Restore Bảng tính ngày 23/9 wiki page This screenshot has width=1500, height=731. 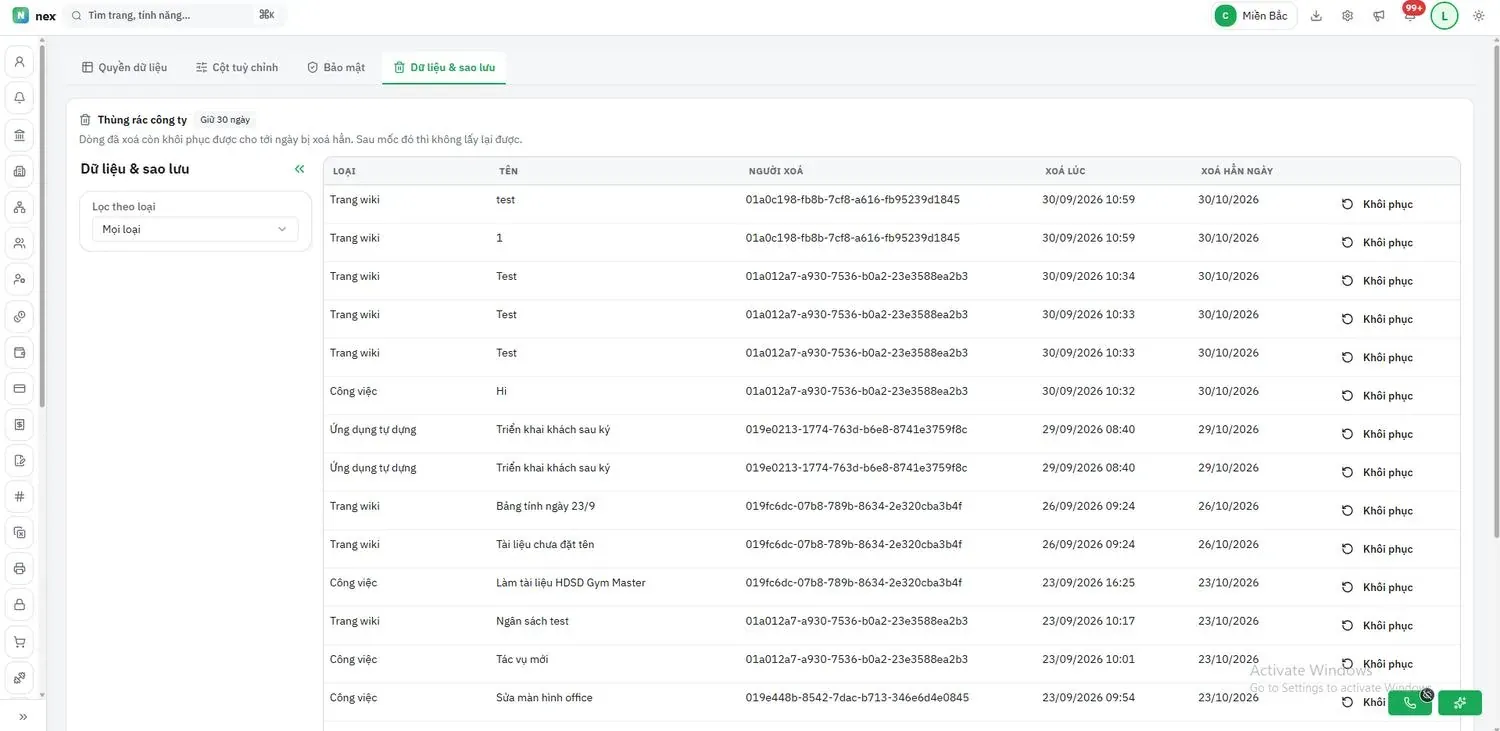point(1377,511)
